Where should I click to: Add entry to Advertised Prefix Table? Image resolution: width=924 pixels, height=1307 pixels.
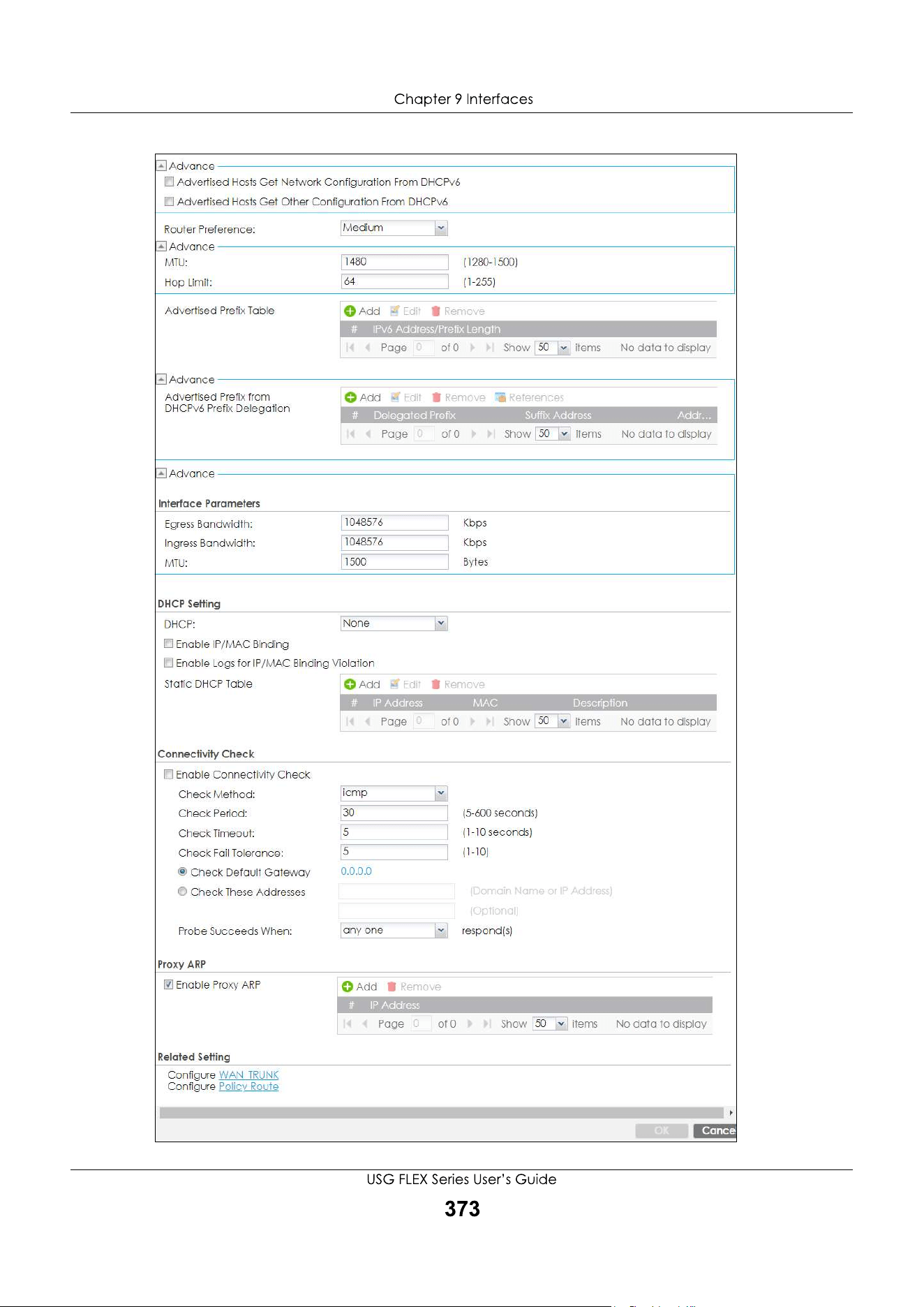point(362,311)
